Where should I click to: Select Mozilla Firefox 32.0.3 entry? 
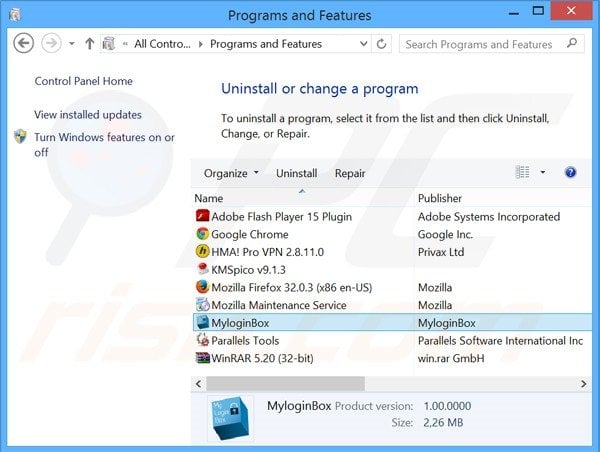(x=292, y=287)
